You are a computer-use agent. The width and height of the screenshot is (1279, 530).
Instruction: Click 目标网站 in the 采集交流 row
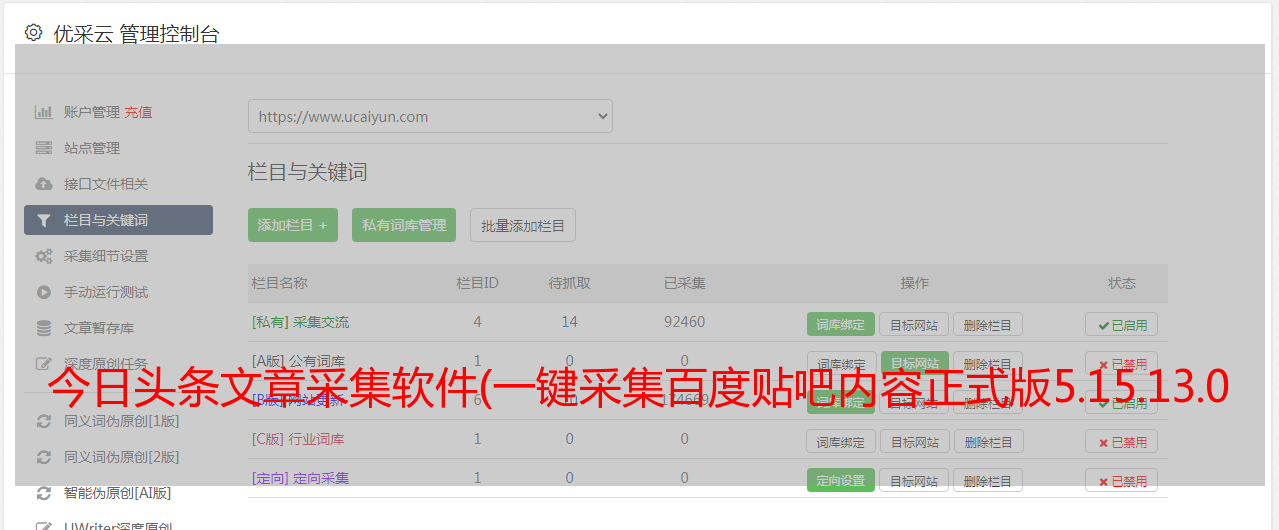coord(914,324)
